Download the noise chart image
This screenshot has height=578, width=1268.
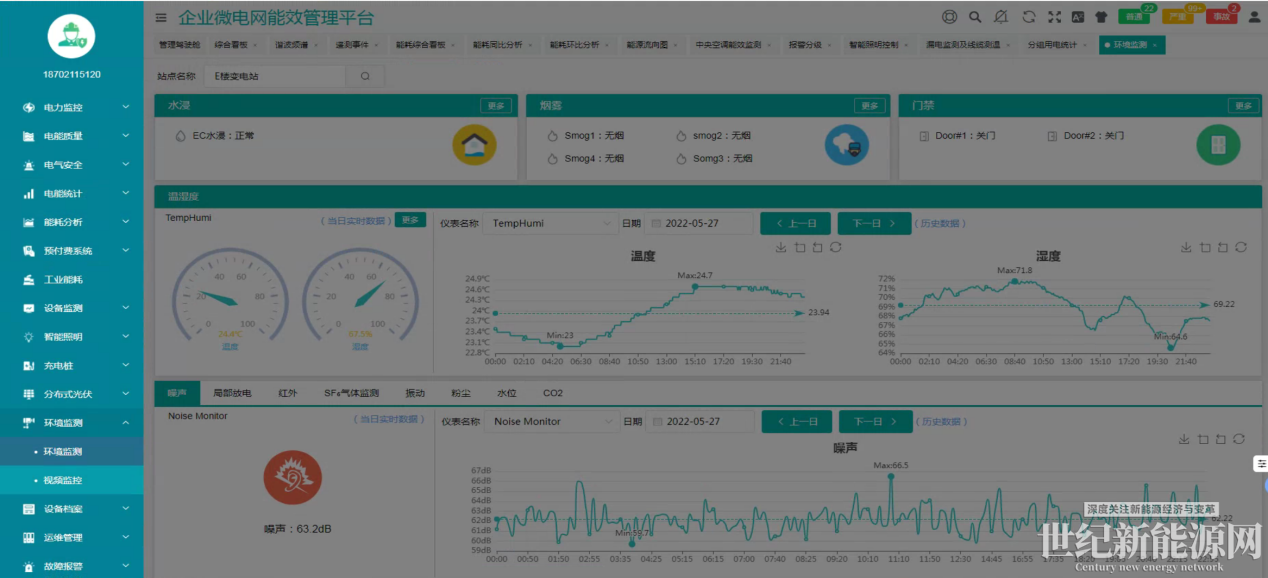tap(1186, 439)
